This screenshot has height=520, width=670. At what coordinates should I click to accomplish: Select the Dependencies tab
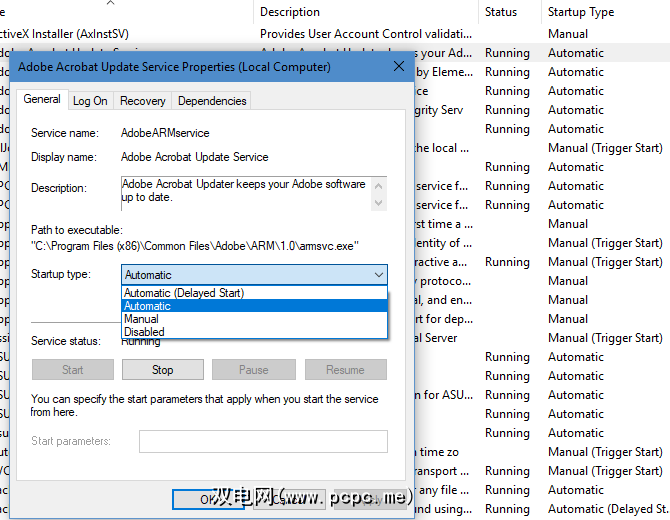[212, 101]
